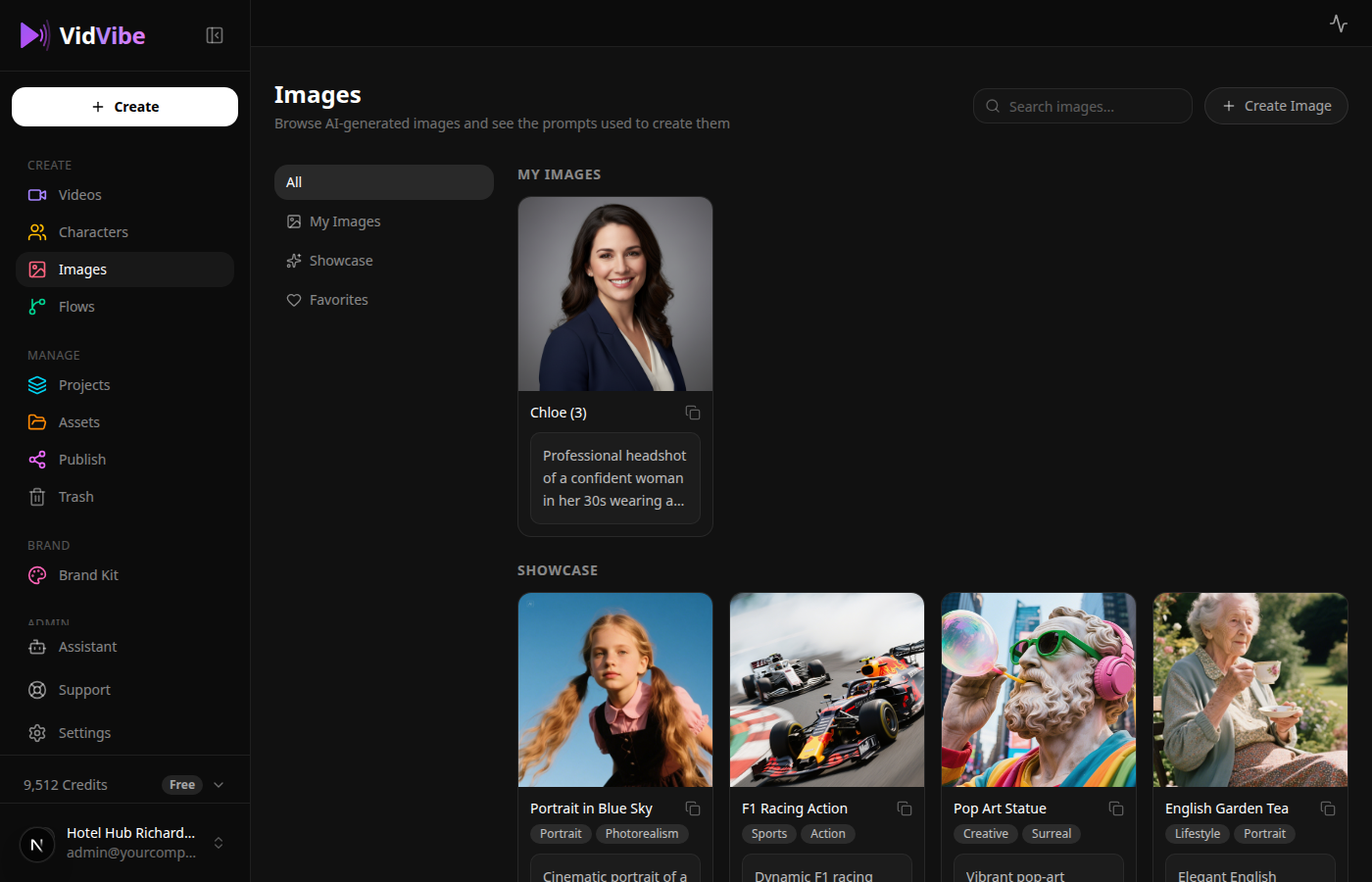This screenshot has height=882, width=1372.
Task: Click the Photorealism tag
Action: pyautogui.click(x=642, y=834)
